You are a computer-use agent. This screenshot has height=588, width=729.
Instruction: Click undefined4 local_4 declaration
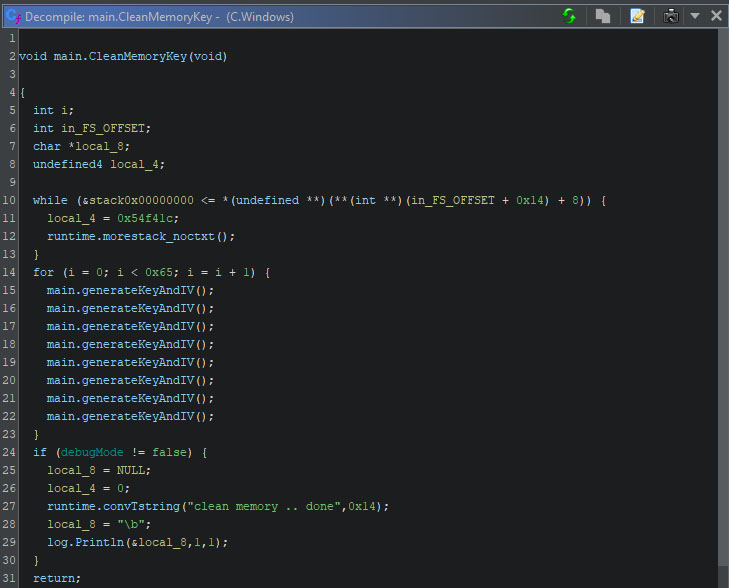(x=99, y=164)
